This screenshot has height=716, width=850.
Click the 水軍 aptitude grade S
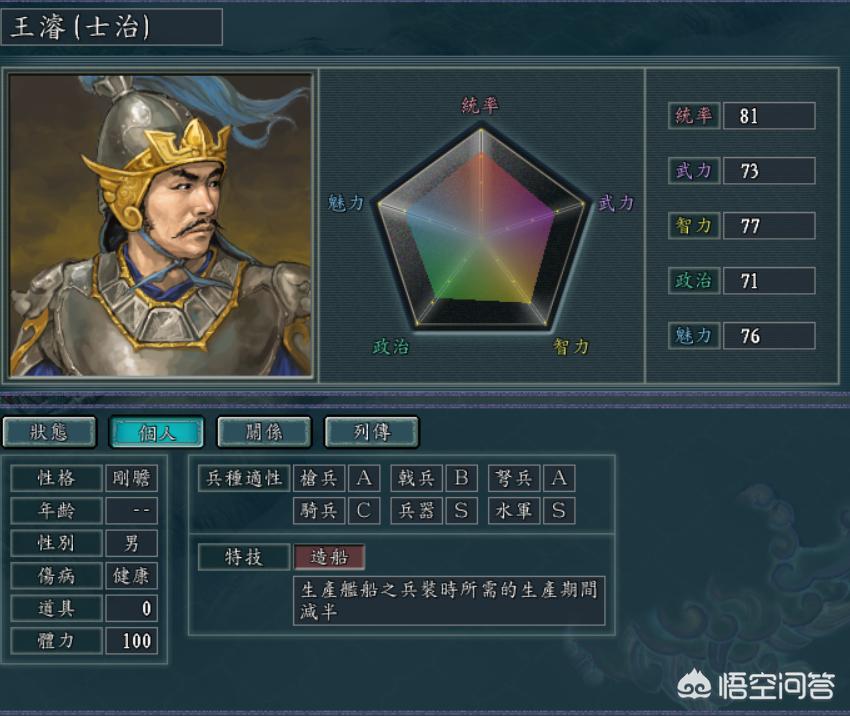pyautogui.click(x=559, y=511)
